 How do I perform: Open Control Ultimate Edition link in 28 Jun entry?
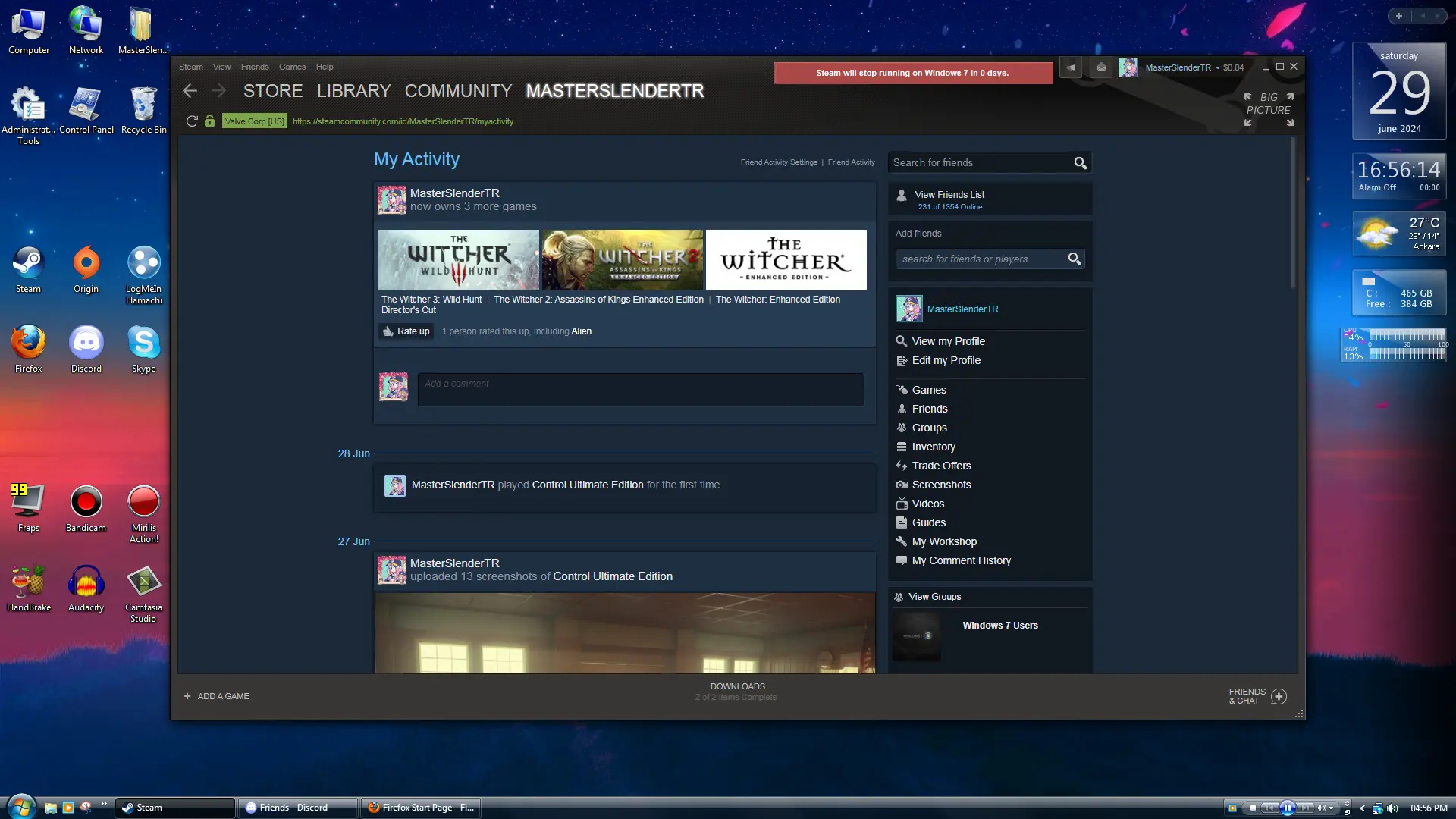tap(588, 485)
